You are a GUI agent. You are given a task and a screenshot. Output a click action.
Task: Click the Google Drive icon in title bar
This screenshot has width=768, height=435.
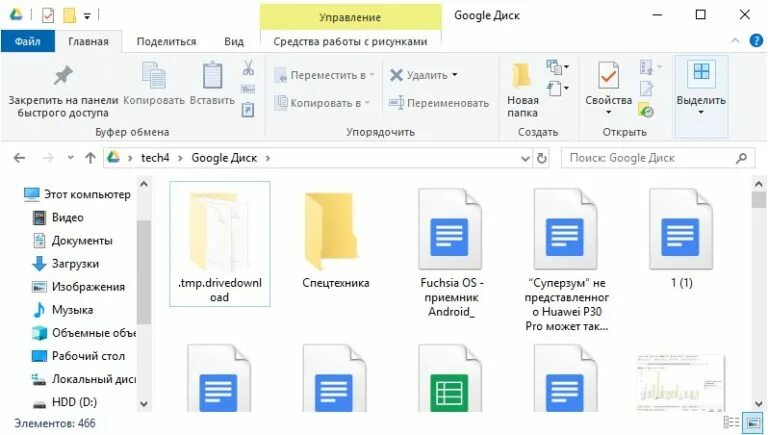16,15
